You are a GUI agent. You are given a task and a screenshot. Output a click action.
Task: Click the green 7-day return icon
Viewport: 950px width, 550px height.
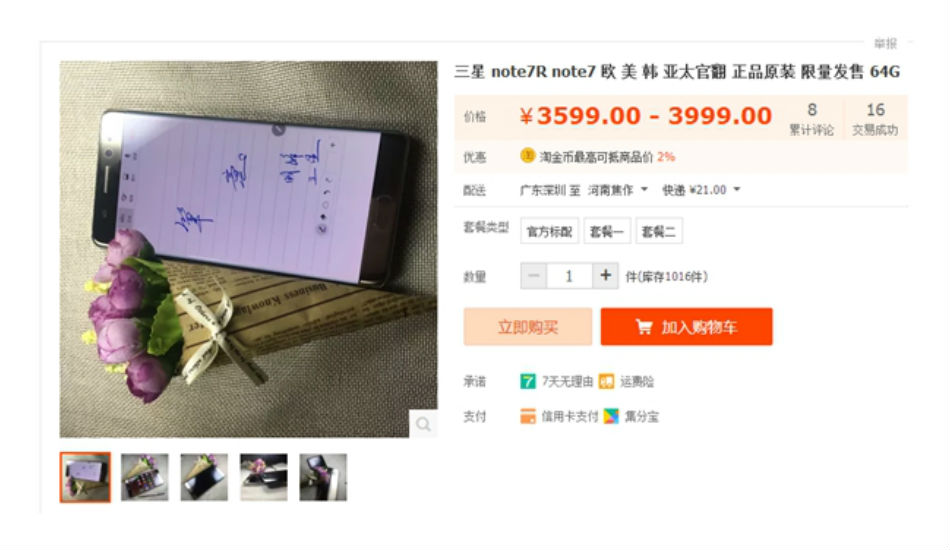pyautogui.click(x=528, y=381)
